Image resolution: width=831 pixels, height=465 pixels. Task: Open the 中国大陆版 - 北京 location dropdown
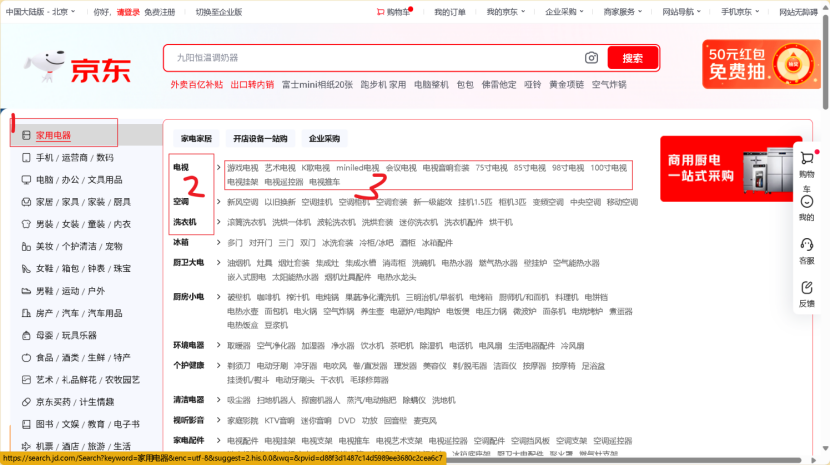click(40, 12)
